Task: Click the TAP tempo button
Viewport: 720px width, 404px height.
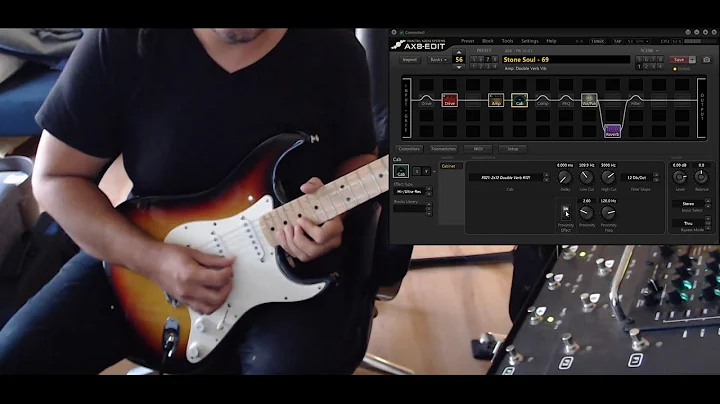Action: click(618, 41)
